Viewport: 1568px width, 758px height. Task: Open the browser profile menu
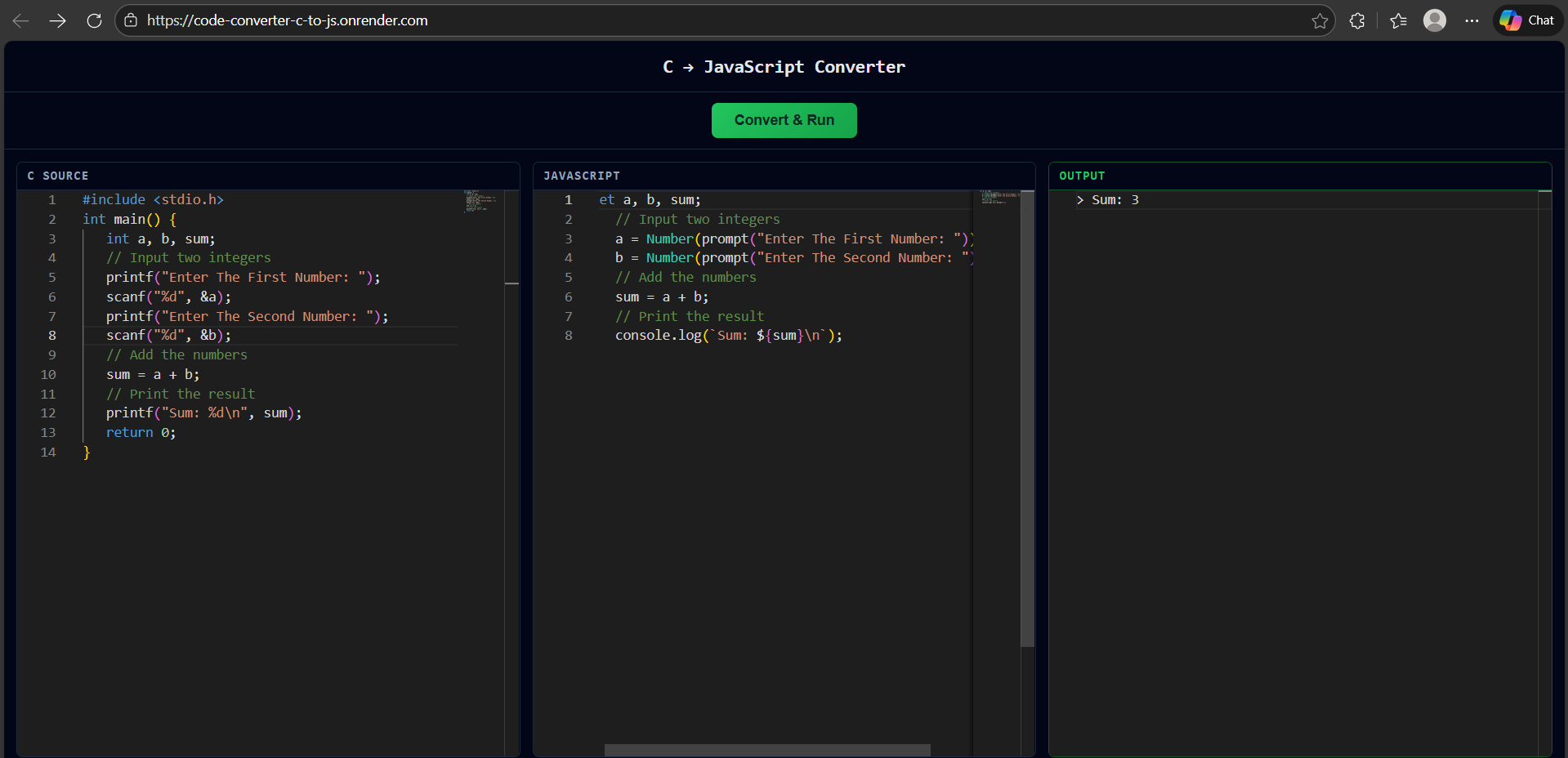tap(1435, 20)
